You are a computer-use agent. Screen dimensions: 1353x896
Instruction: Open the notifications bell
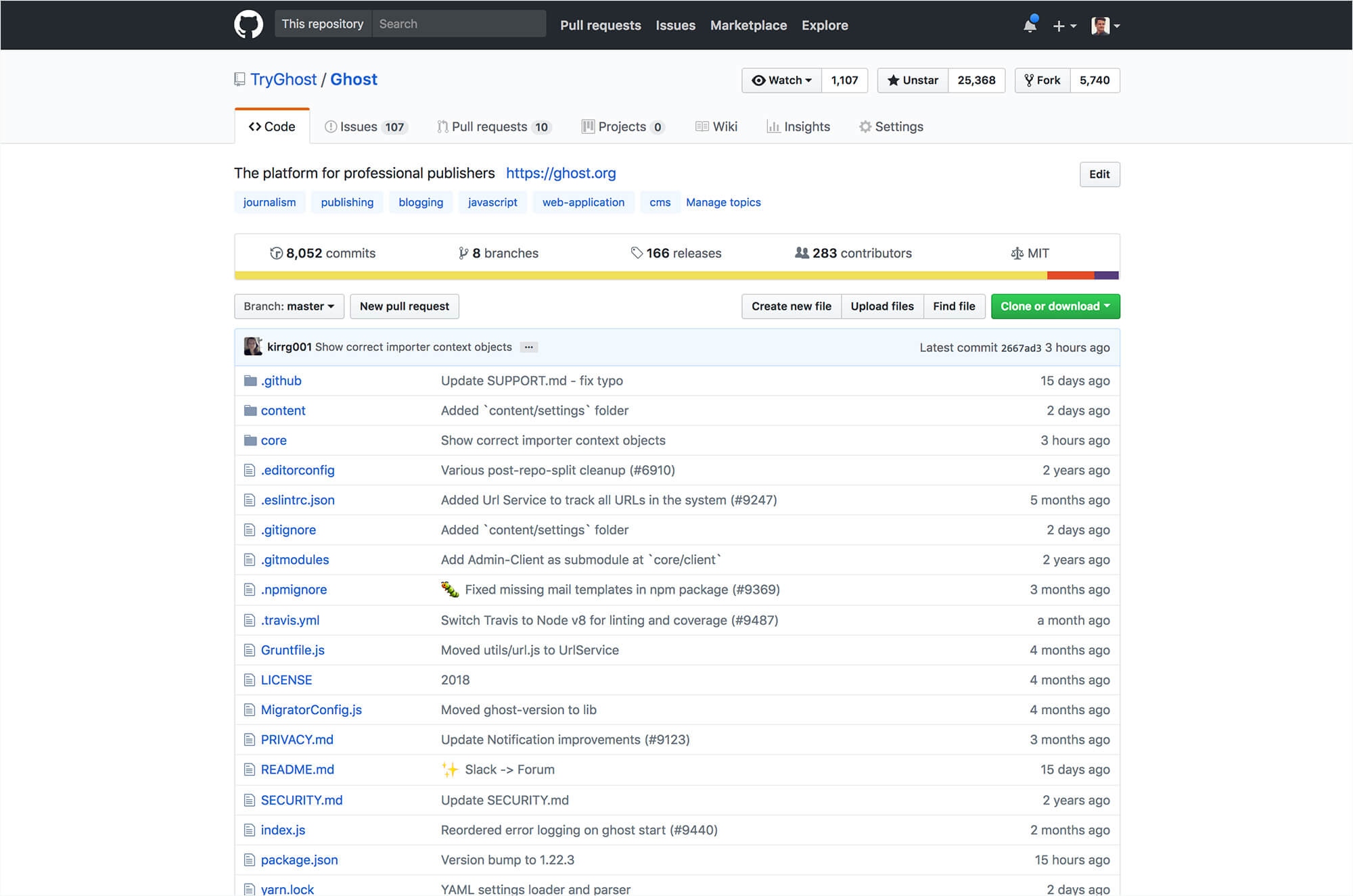point(1030,25)
